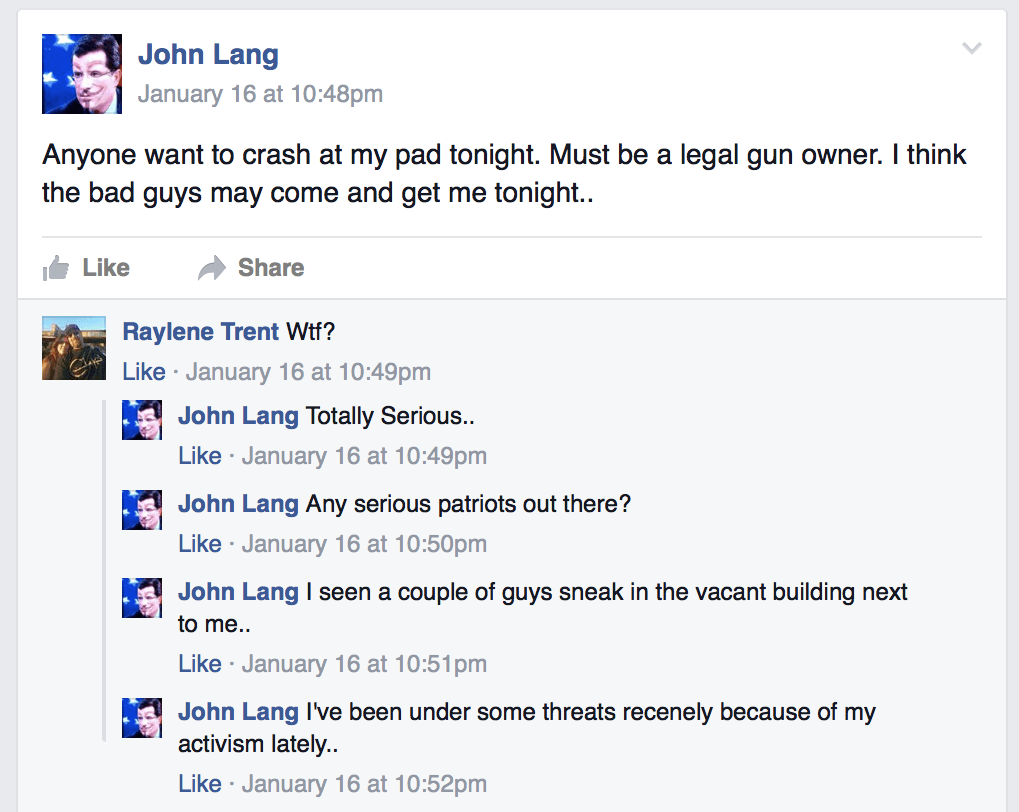Click the Share label under the post
The width and height of the screenshot is (1019, 812).
click(271, 268)
